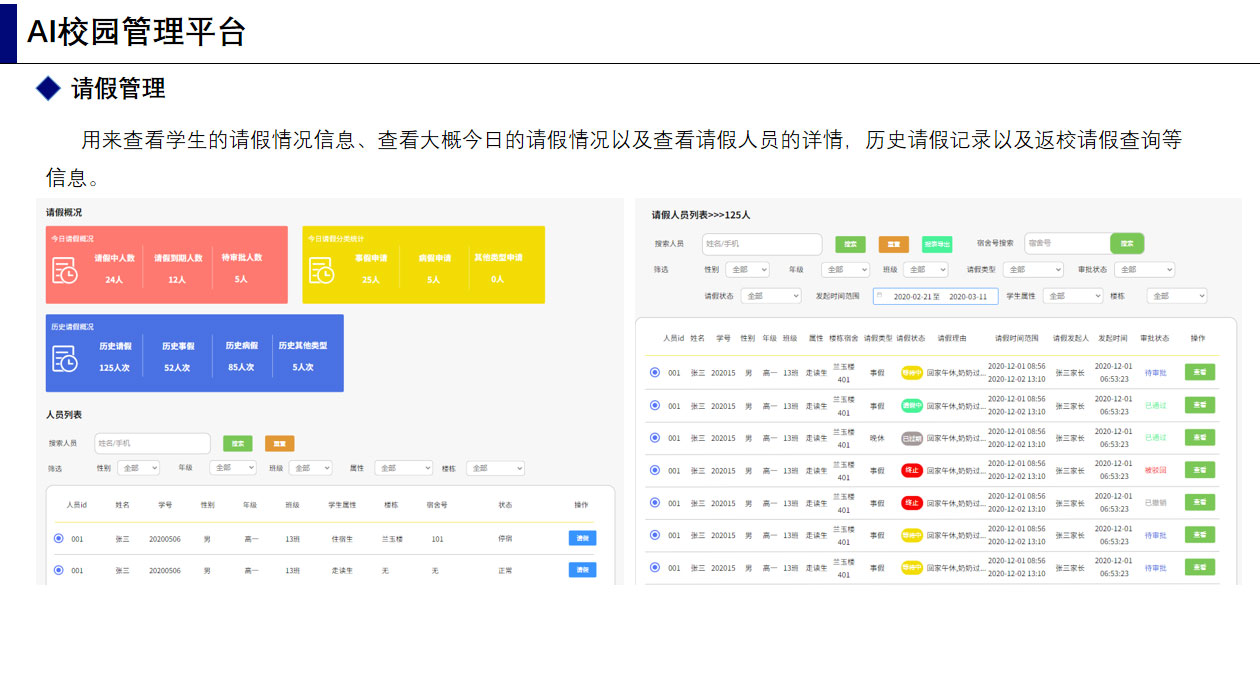1260x700 pixels.
Task: Click the document-clock icon in the yellow 今日请假分类统计 card
Action: tap(321, 270)
